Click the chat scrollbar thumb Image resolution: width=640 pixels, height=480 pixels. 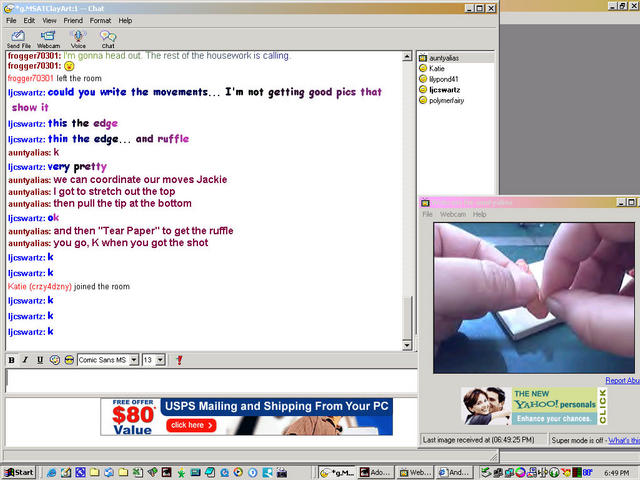point(407,317)
